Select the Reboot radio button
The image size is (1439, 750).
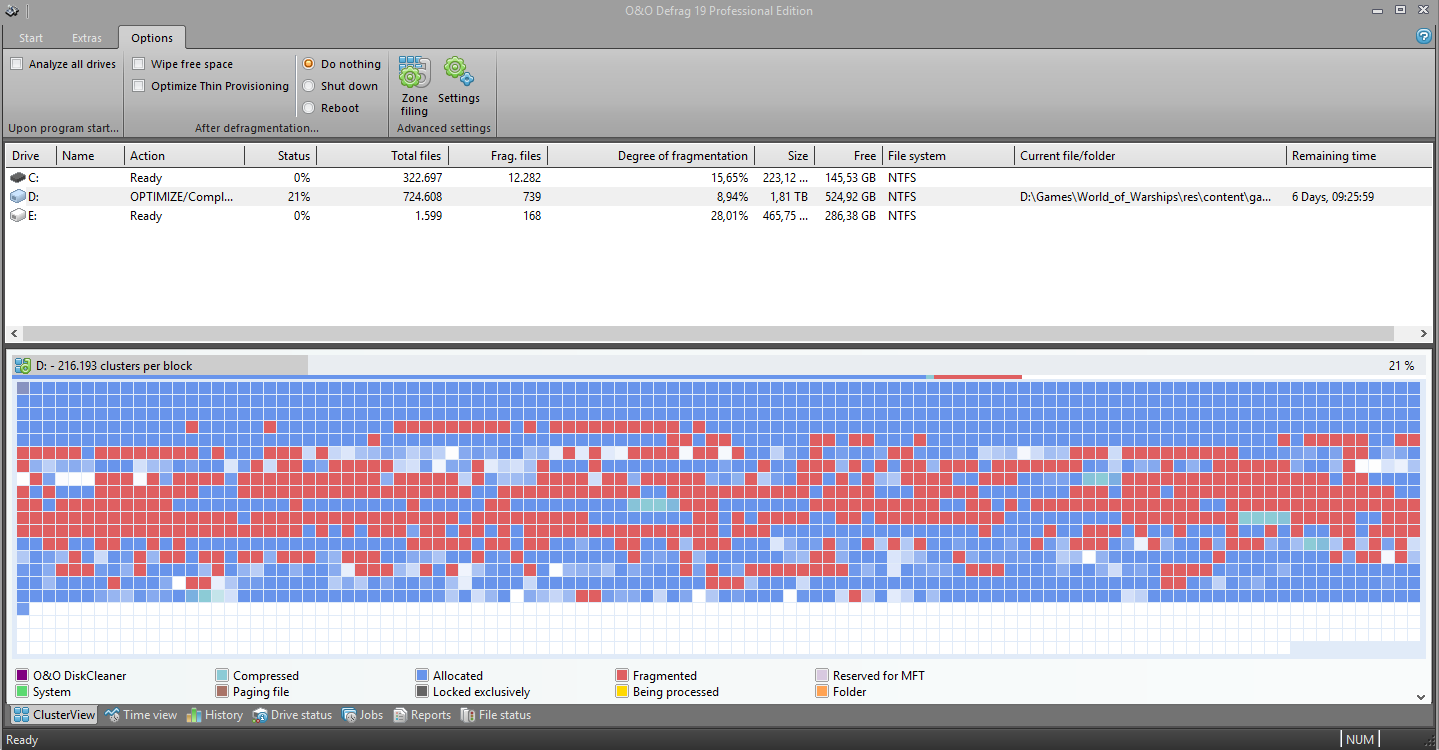tap(309, 108)
